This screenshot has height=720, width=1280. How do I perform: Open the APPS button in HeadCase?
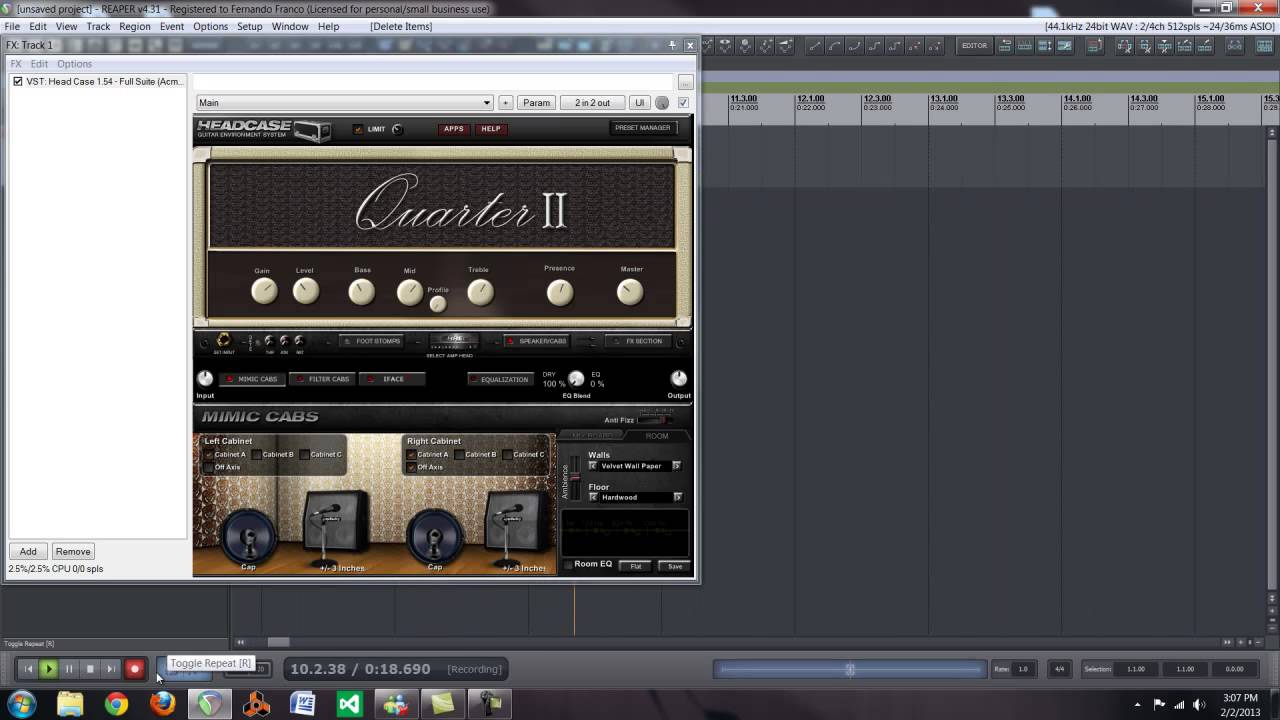[454, 129]
